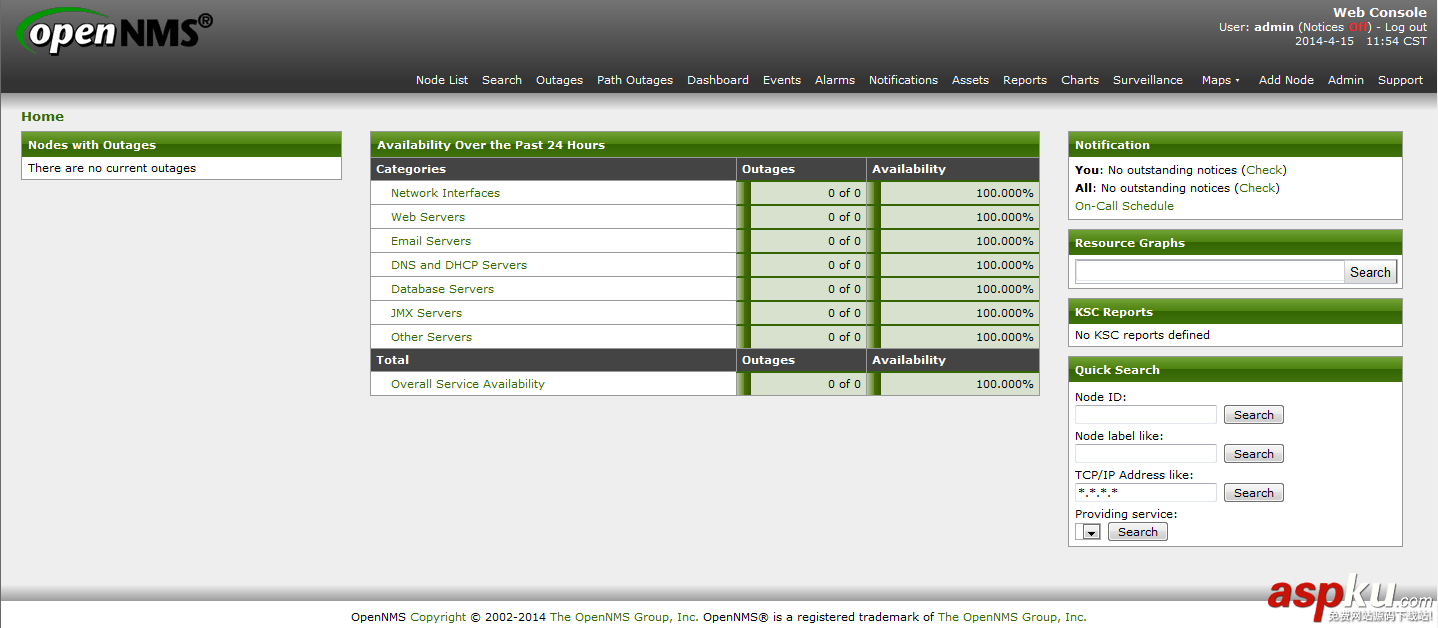The width and height of the screenshot is (1438, 628).
Task: Focus the TCP/IP Address like field
Action: pyautogui.click(x=1146, y=493)
